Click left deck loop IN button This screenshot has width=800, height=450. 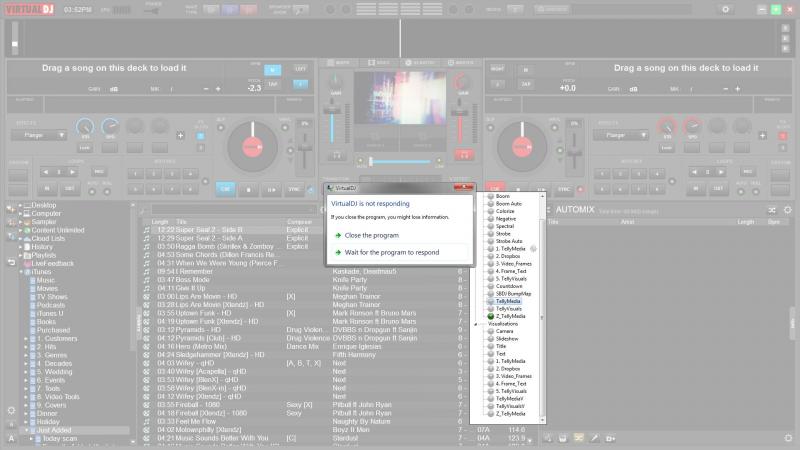pyautogui.click(x=47, y=189)
